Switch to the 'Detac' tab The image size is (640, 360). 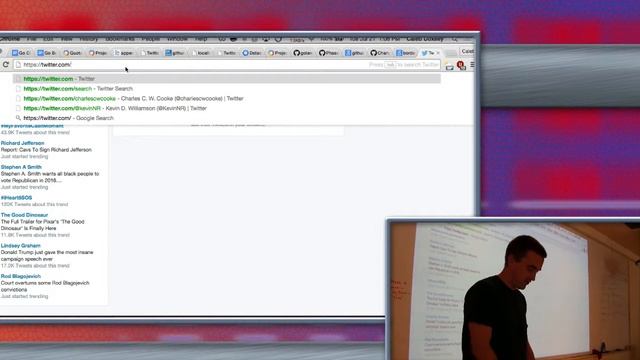(x=251, y=53)
